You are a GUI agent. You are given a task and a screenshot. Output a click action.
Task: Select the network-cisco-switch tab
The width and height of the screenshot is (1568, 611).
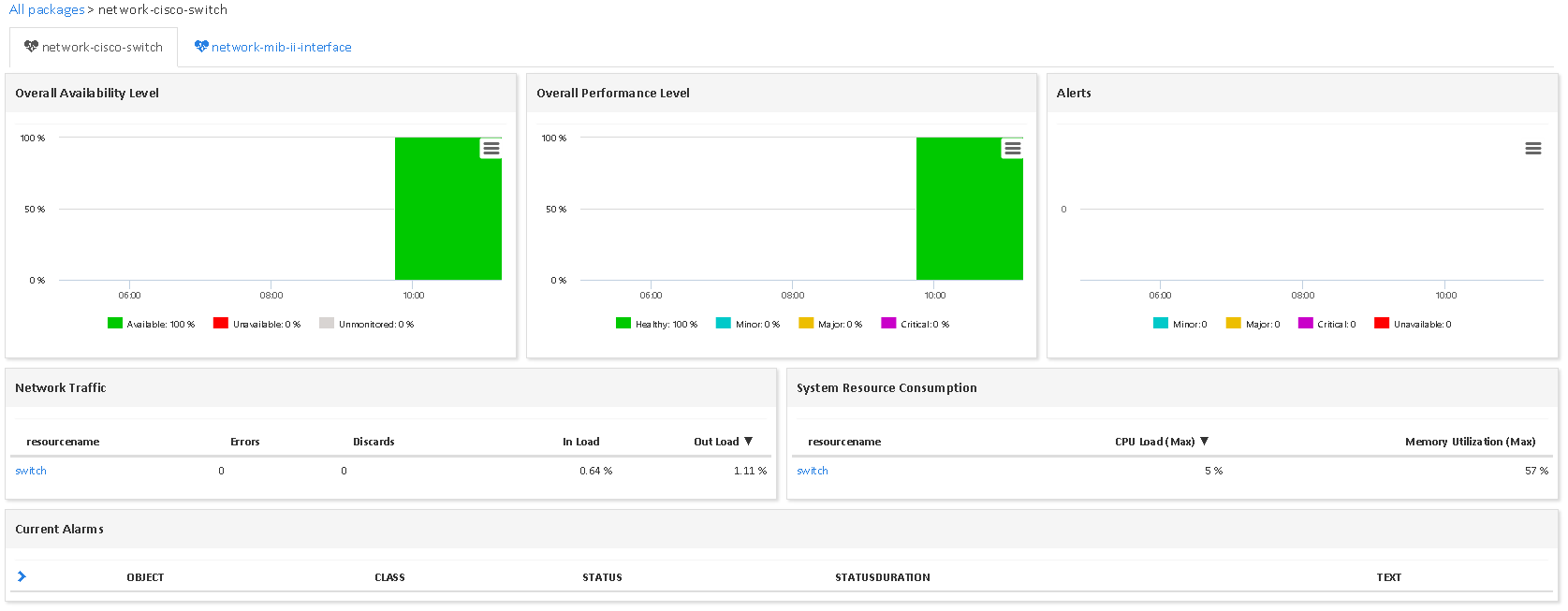[102, 48]
